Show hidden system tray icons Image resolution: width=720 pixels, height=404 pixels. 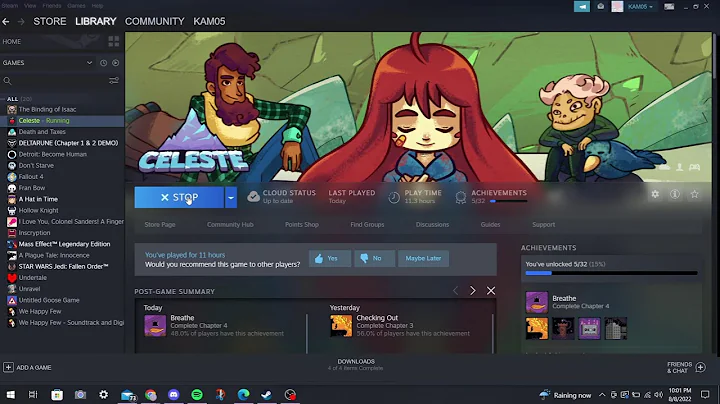pyautogui.click(x=602, y=395)
